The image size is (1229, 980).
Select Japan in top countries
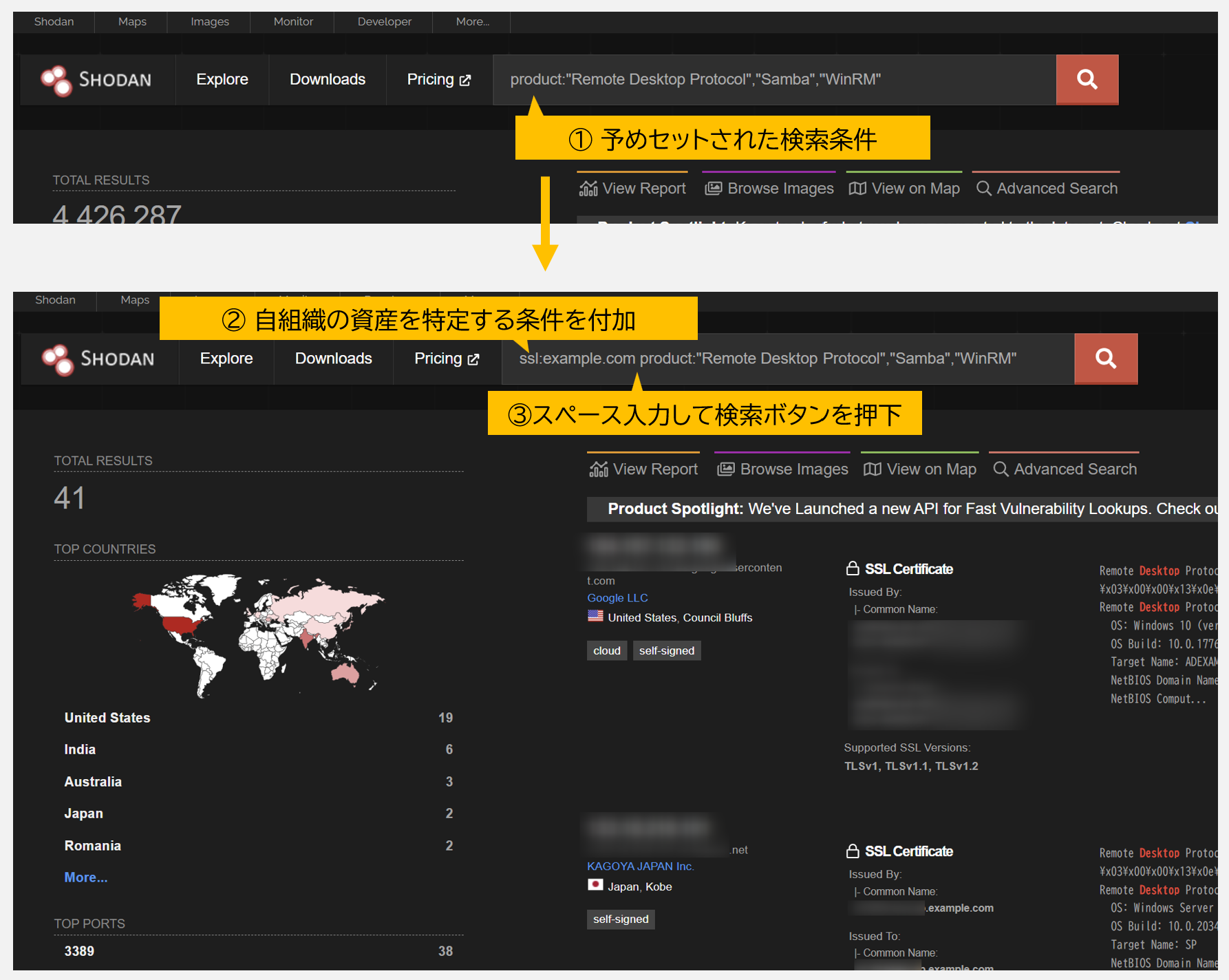click(x=258, y=813)
